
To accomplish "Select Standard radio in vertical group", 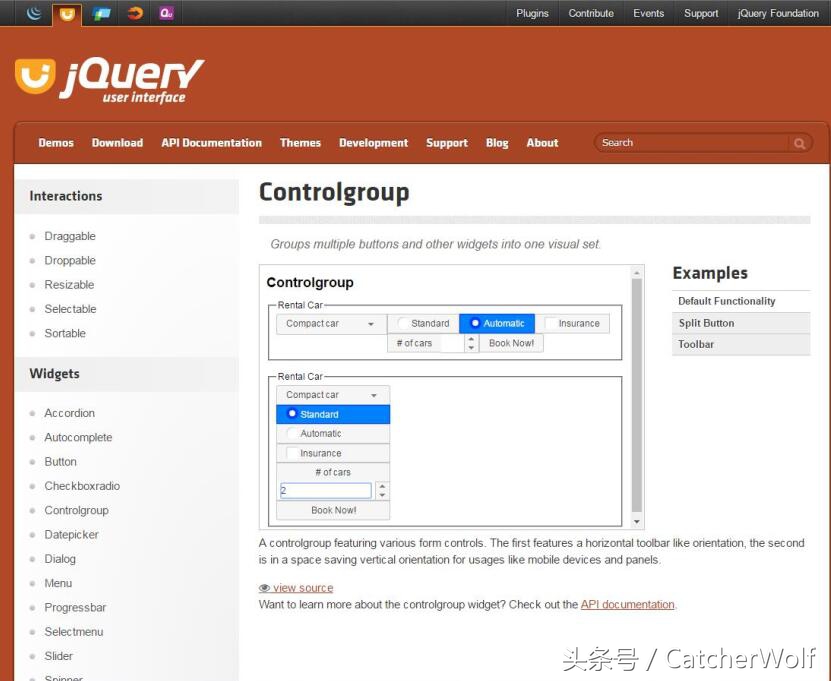I will coord(333,414).
